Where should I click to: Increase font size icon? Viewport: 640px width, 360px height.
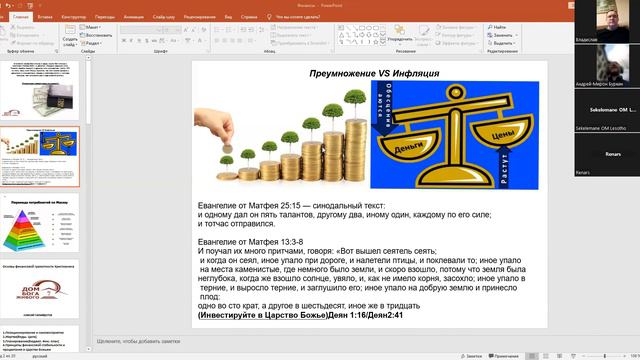[186, 30]
